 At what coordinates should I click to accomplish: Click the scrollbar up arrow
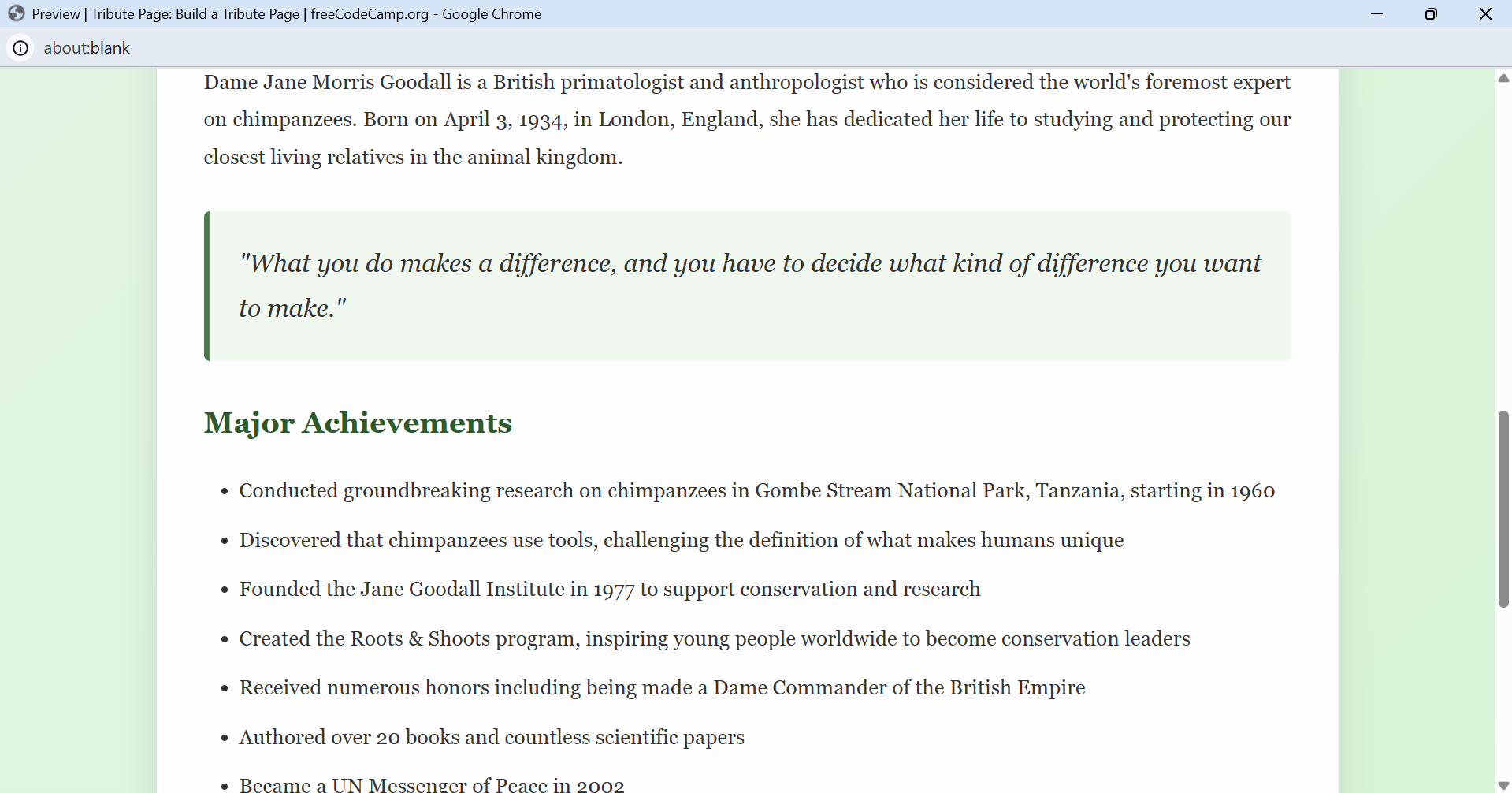coord(1503,78)
